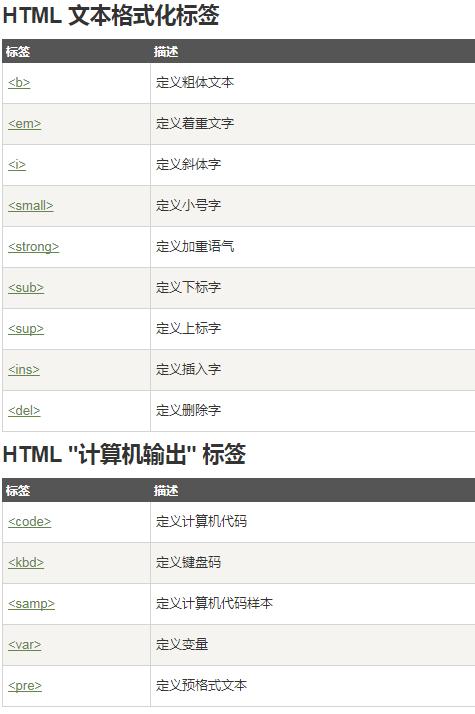Select the text 定义预格式文本
The width and height of the screenshot is (475, 714).
[201, 685]
